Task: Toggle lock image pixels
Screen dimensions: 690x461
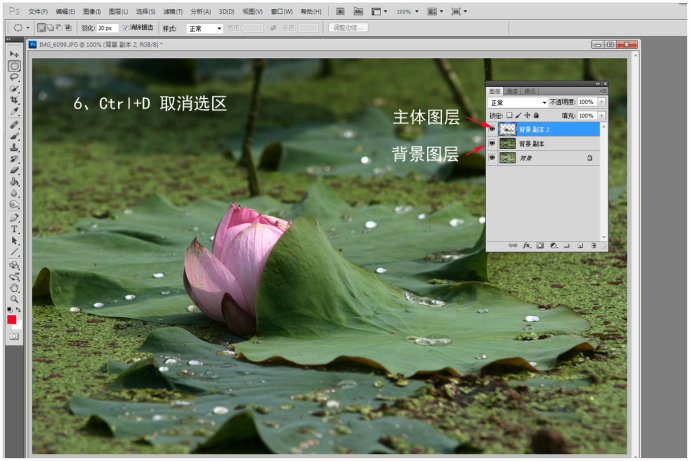Action: [518, 115]
